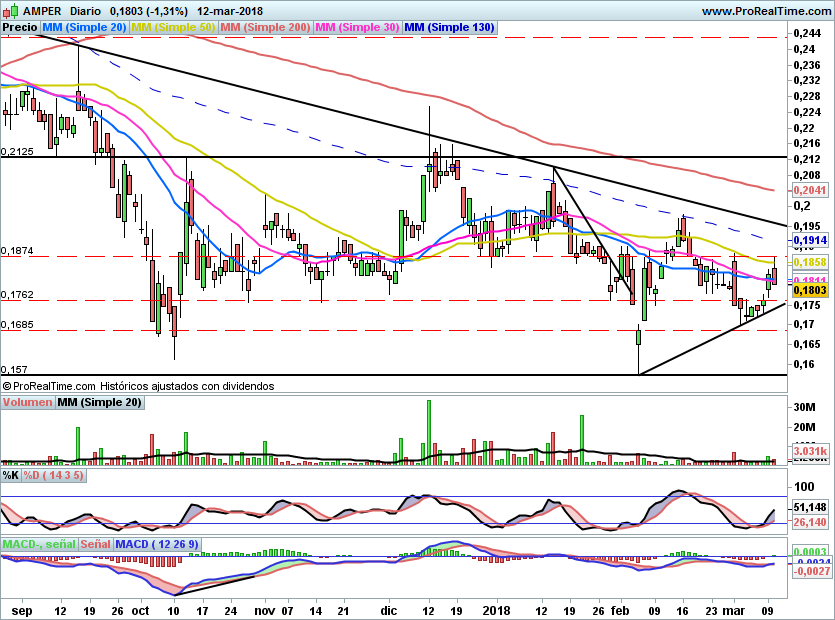Click the -0,0027 MACD value tag
The height and width of the screenshot is (620, 835).
point(812,571)
